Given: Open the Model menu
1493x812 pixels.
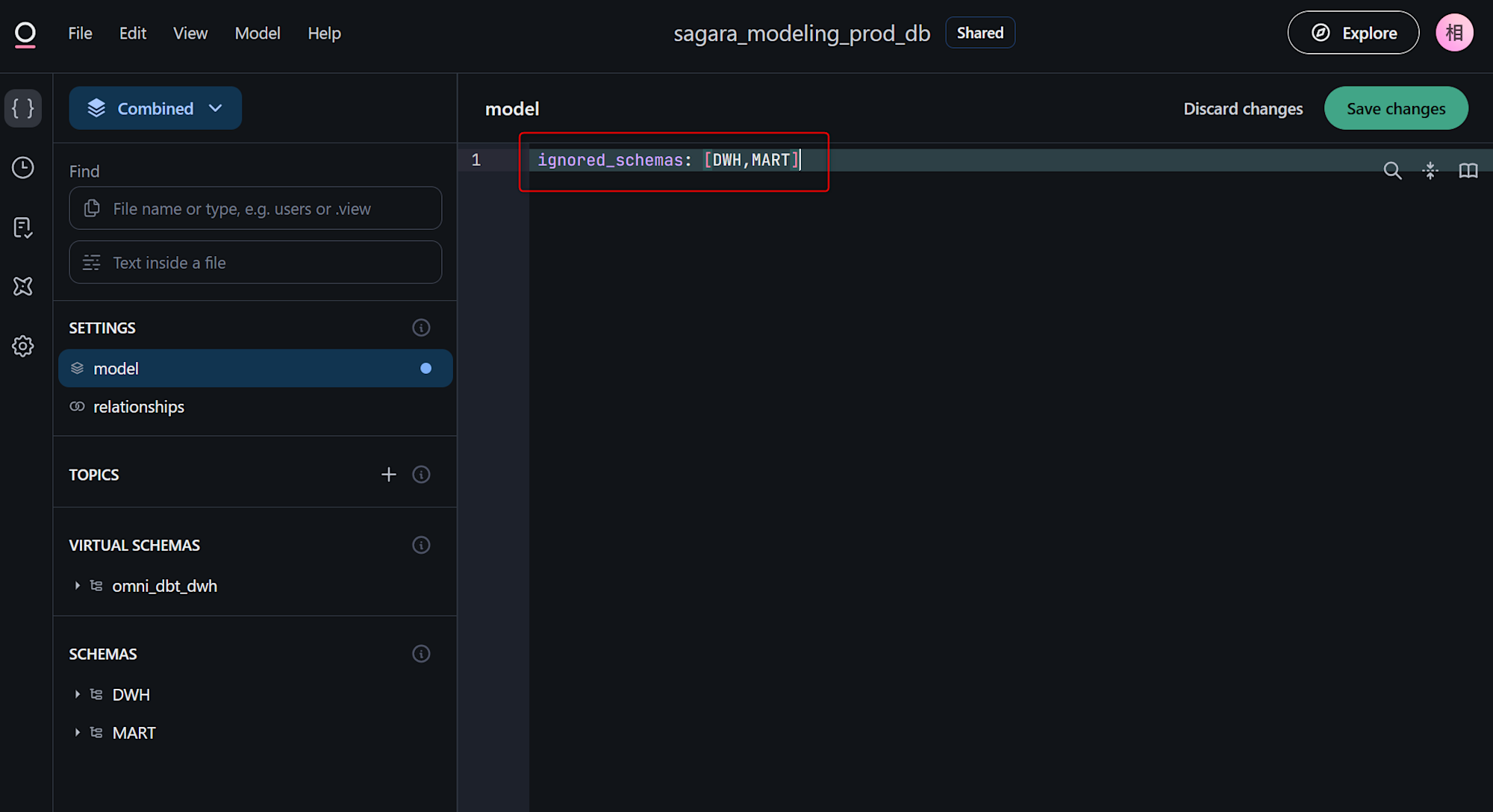Looking at the screenshot, I should pyautogui.click(x=257, y=34).
